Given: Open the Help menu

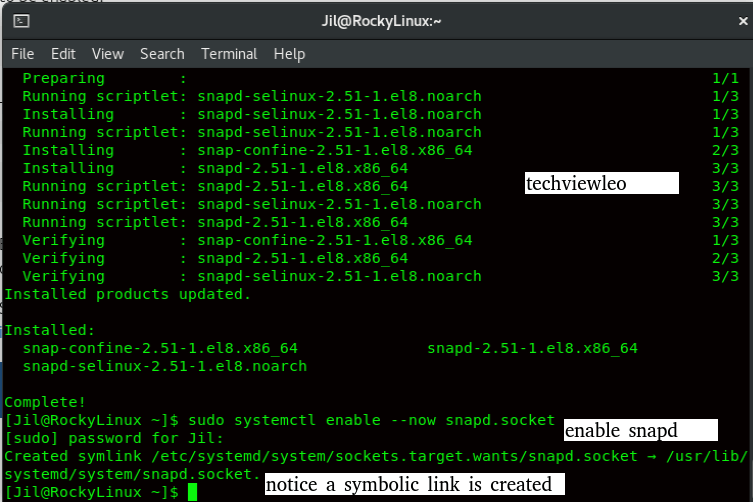Looking at the screenshot, I should [x=289, y=54].
